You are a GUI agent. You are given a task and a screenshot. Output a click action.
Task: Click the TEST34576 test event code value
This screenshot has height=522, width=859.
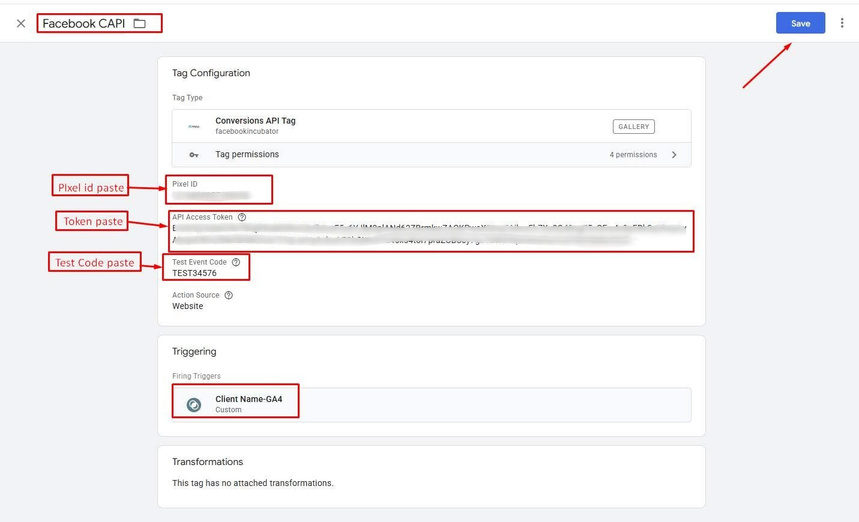[194, 273]
